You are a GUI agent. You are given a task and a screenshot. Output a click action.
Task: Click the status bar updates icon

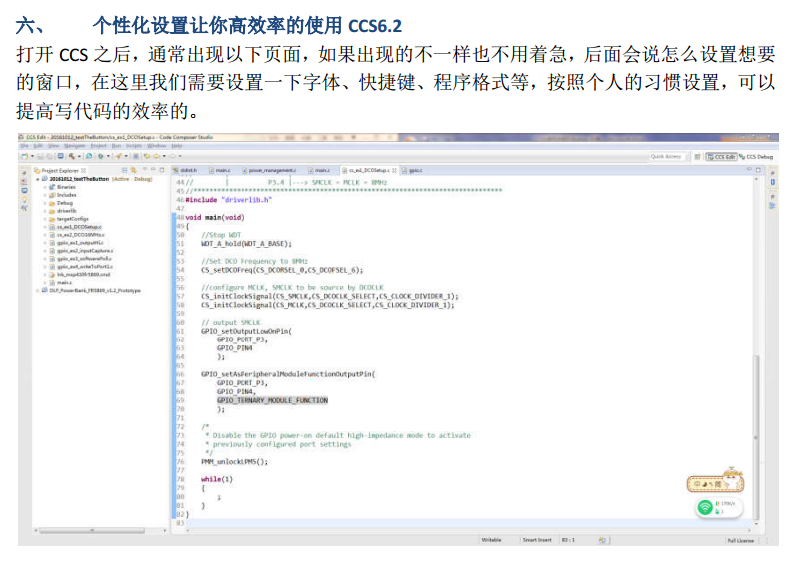[x=602, y=540]
